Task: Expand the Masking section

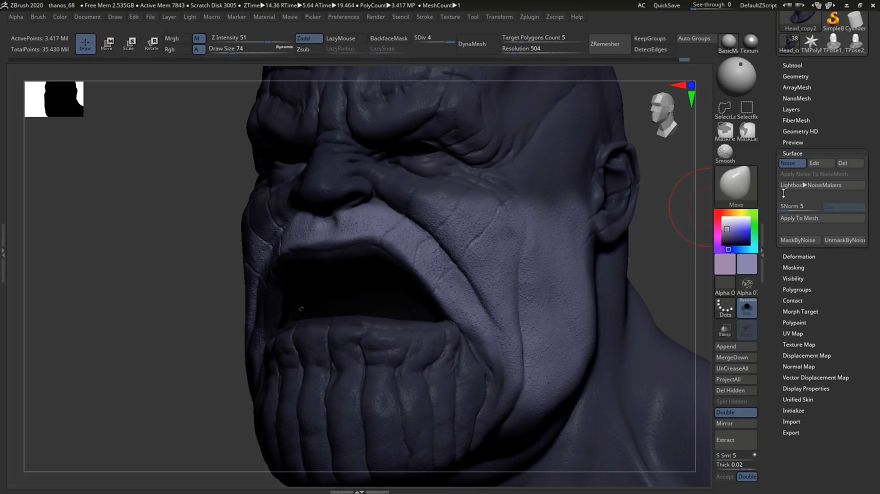Action: point(793,268)
